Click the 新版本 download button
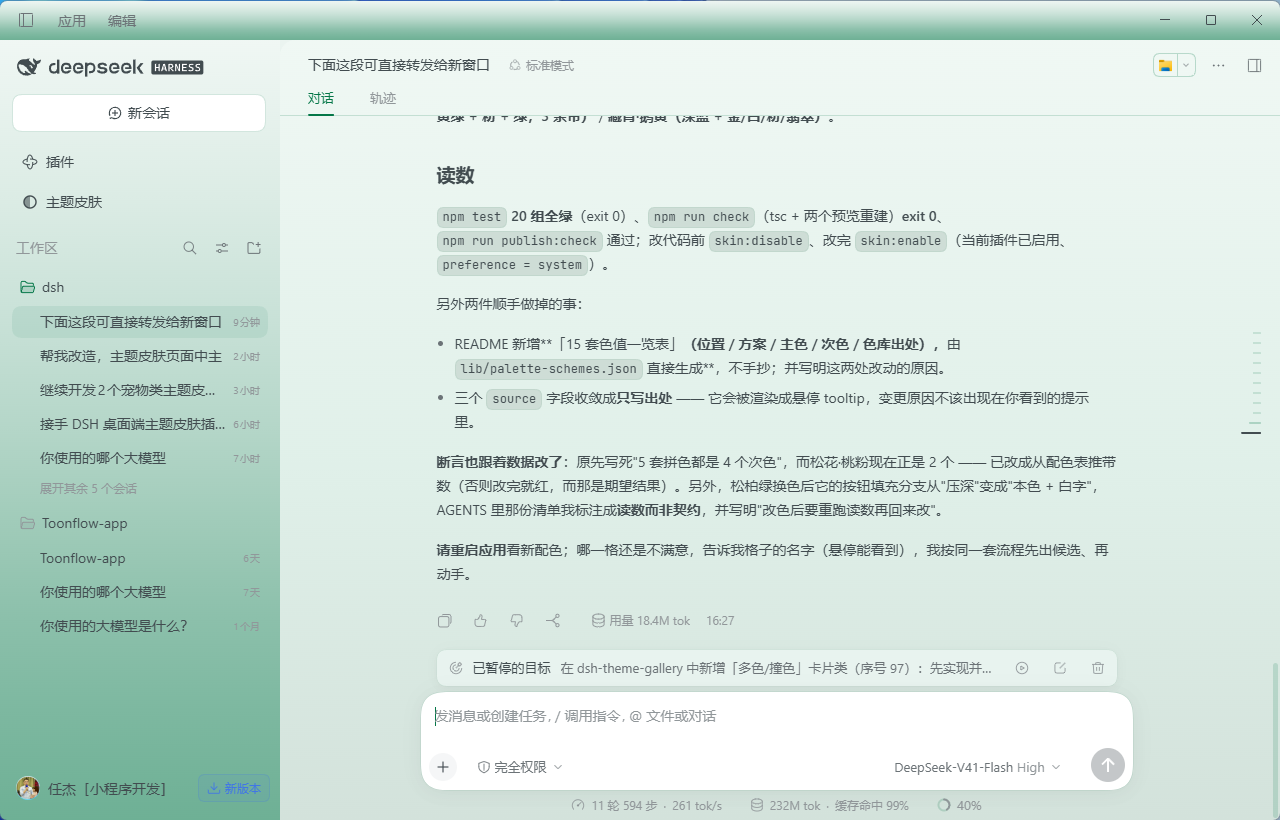The image size is (1280, 820). tap(234, 788)
